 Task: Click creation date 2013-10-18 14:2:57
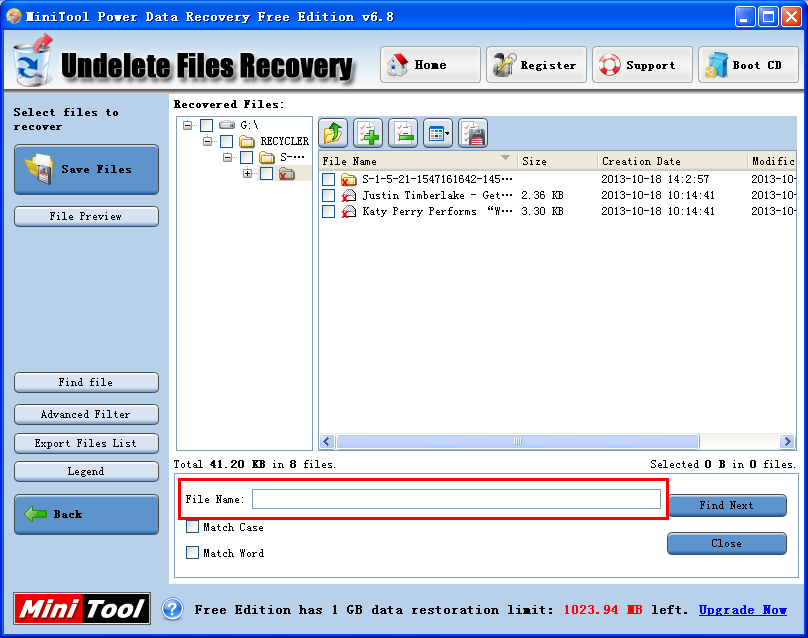coord(655,179)
